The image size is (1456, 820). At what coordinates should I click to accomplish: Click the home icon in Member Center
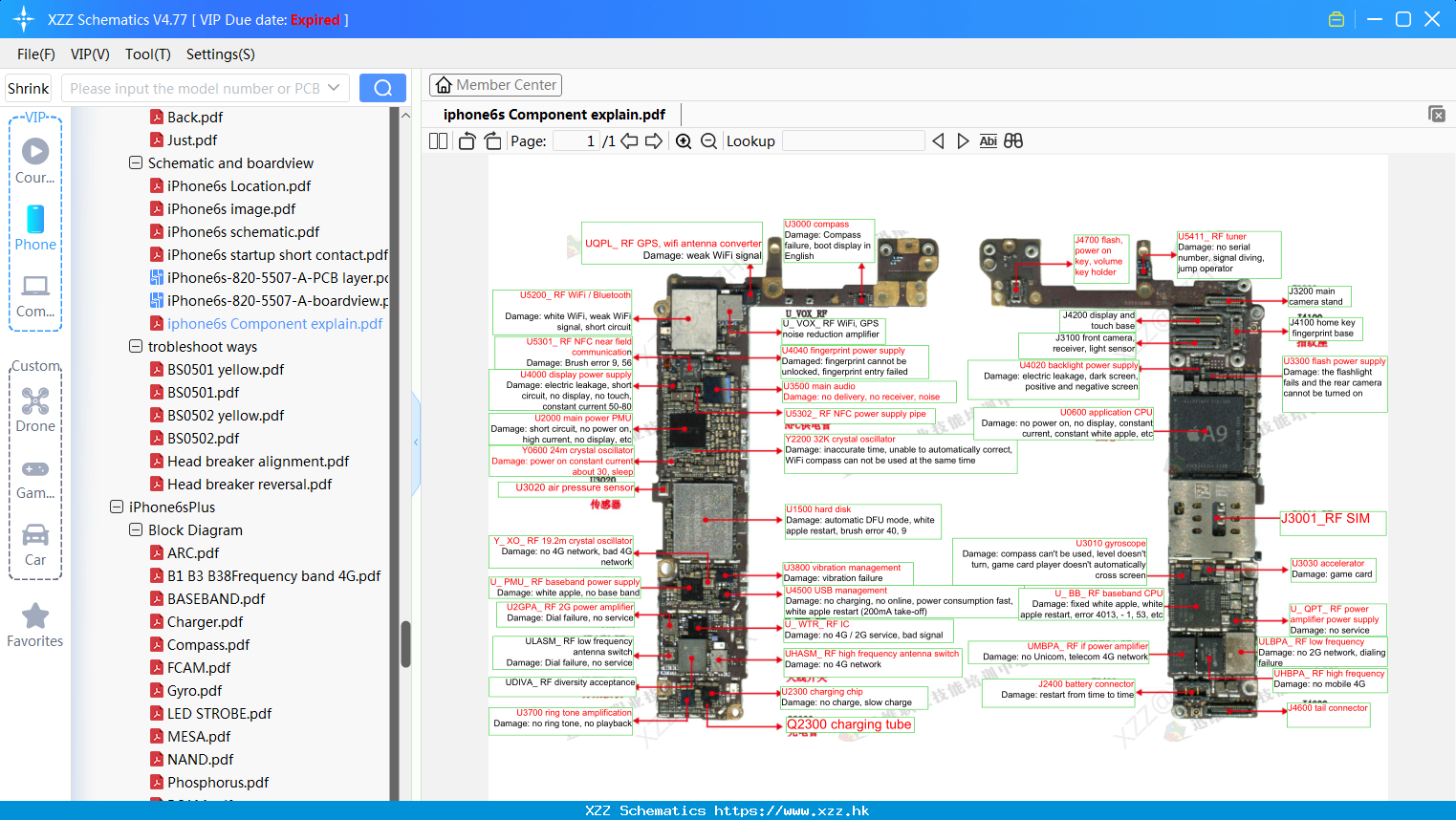(444, 85)
